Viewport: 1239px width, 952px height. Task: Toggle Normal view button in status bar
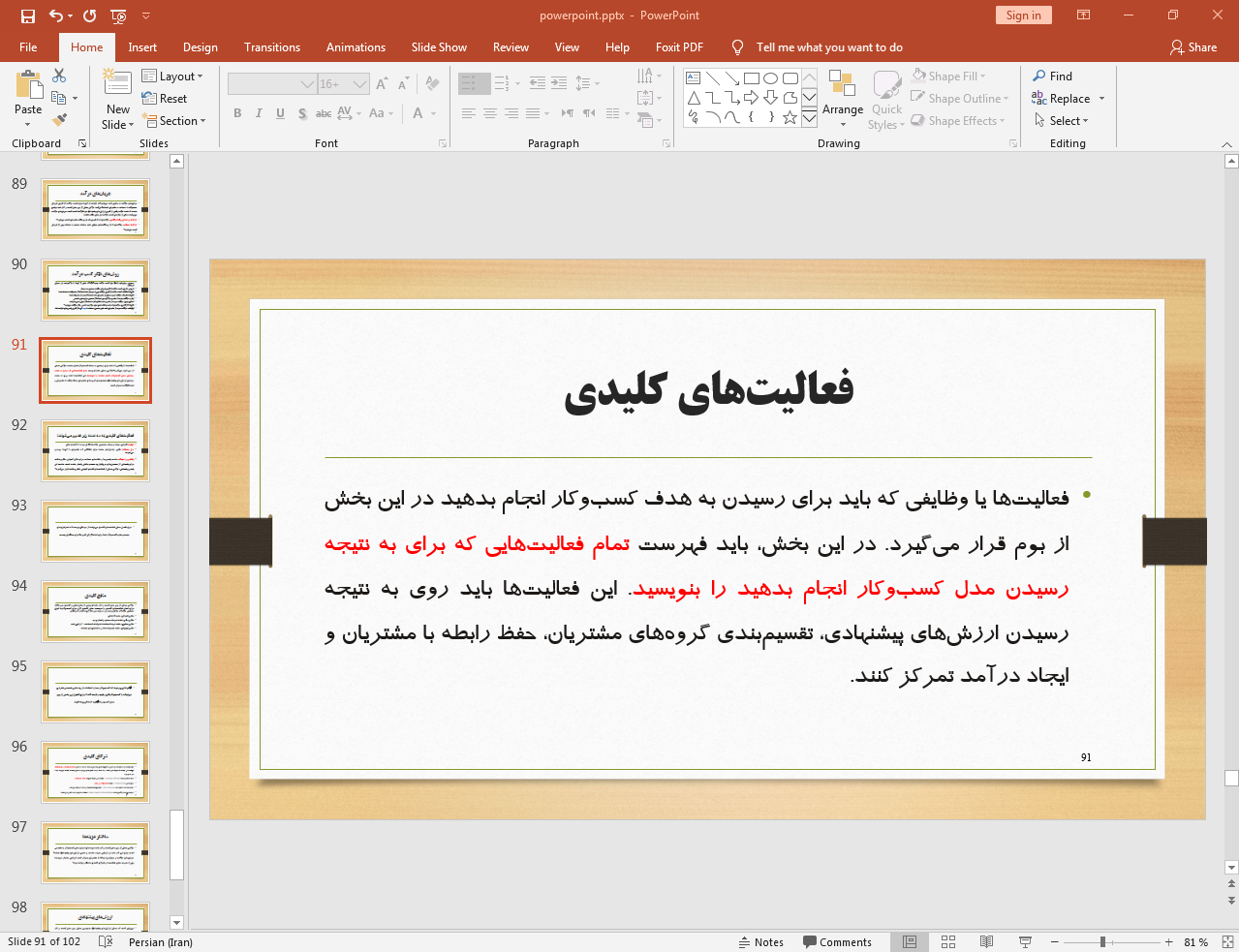point(910,941)
